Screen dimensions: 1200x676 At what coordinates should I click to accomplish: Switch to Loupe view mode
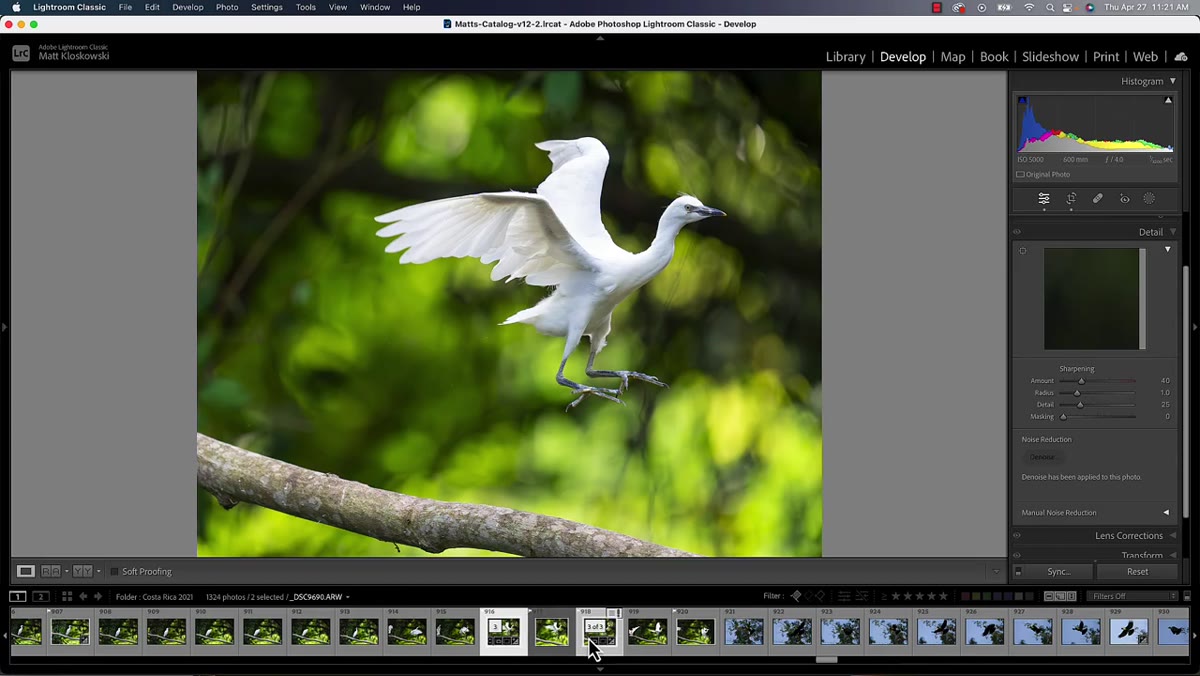click(26, 571)
